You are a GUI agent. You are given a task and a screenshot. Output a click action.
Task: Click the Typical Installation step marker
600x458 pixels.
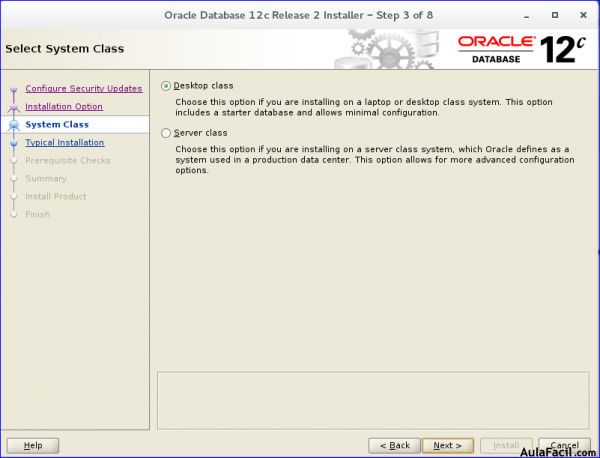point(14,143)
